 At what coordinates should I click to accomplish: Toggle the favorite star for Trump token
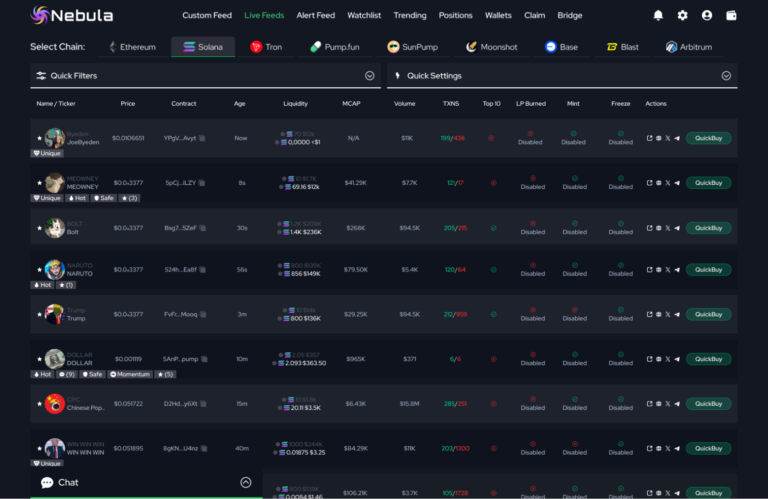click(x=40, y=314)
